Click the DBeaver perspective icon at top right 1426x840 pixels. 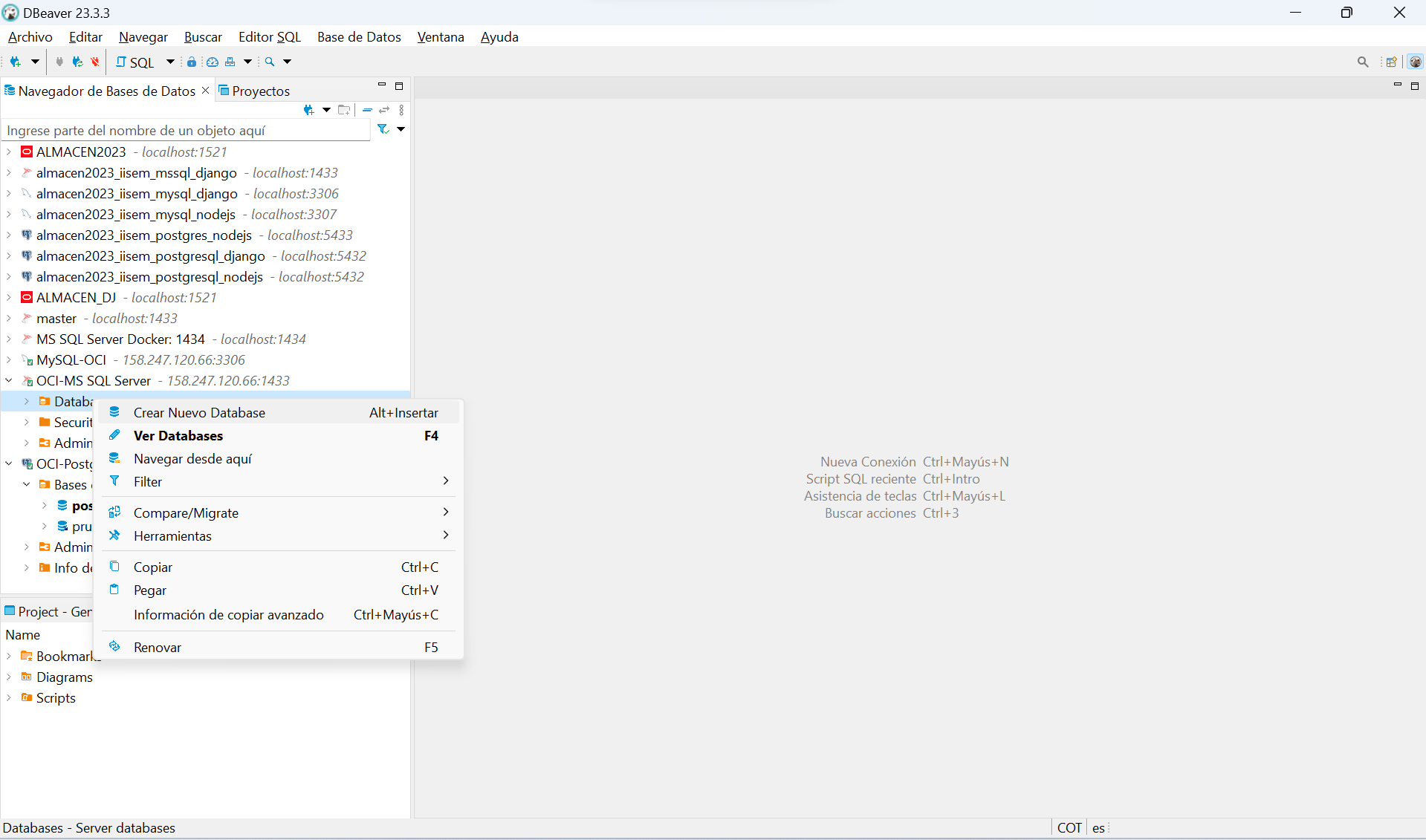click(x=1416, y=62)
